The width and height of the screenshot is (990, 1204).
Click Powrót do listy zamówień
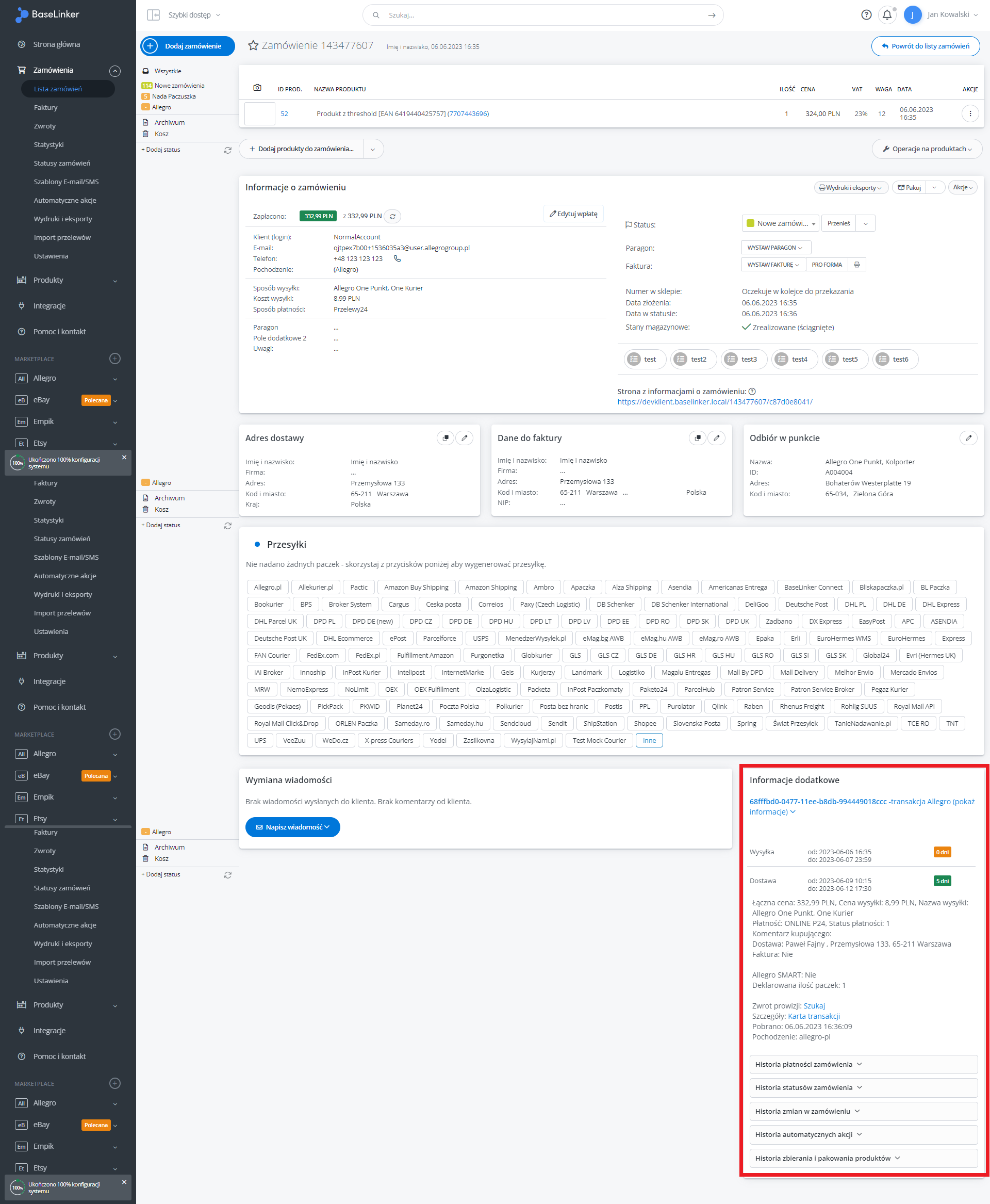tap(925, 46)
